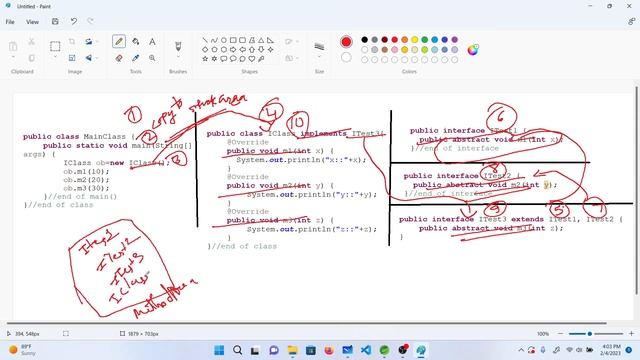Click the vertical canvas scrollbar
640x360 pixels.
[x=637, y=190]
